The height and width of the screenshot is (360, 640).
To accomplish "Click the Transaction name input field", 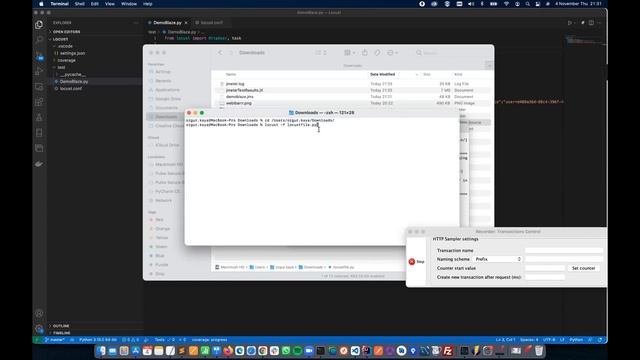I will click(x=564, y=250).
